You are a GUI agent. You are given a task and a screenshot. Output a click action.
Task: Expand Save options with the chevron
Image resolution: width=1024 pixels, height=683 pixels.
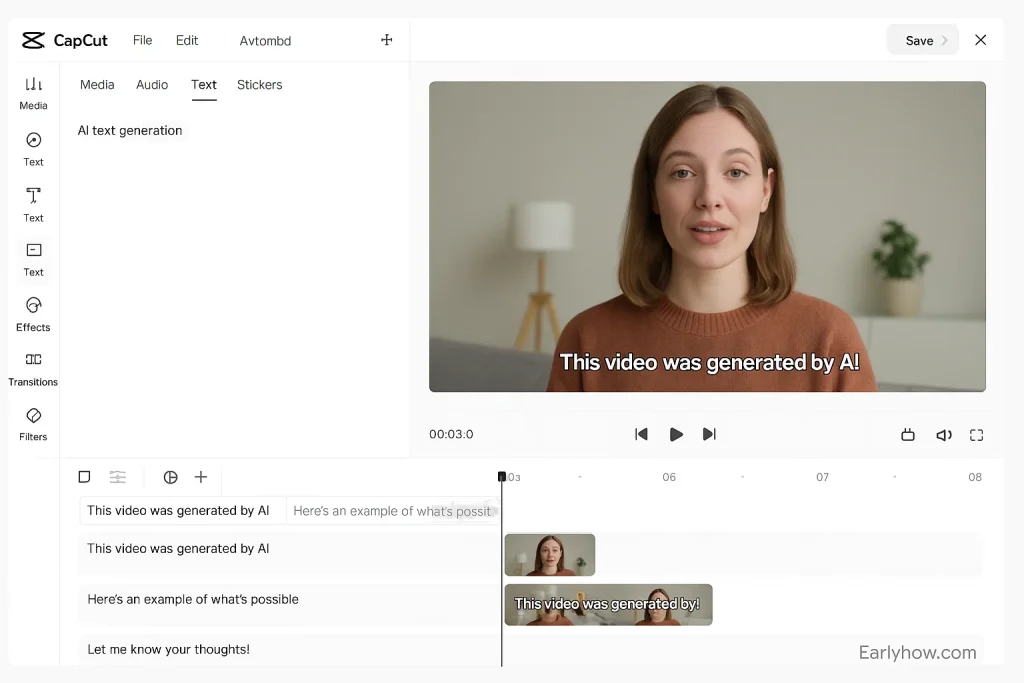point(944,41)
